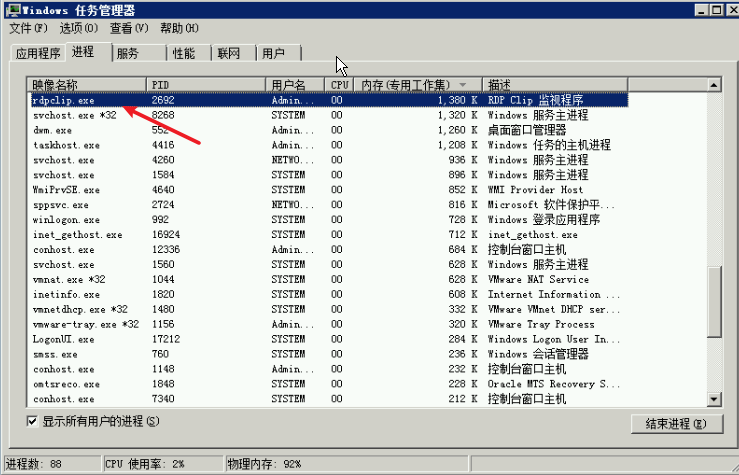Open the 选项(O) menu

click(79, 28)
